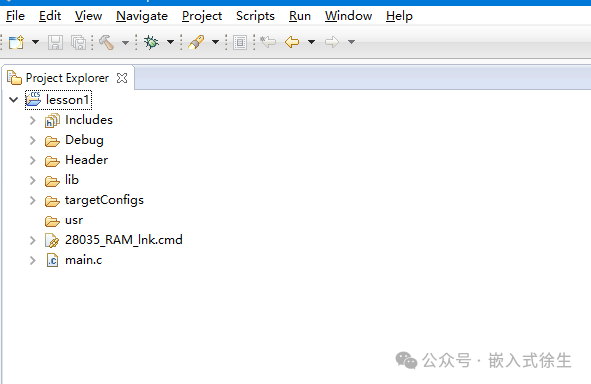The height and width of the screenshot is (384, 591).
Task: Click the lib folder icon
Action: point(52,181)
